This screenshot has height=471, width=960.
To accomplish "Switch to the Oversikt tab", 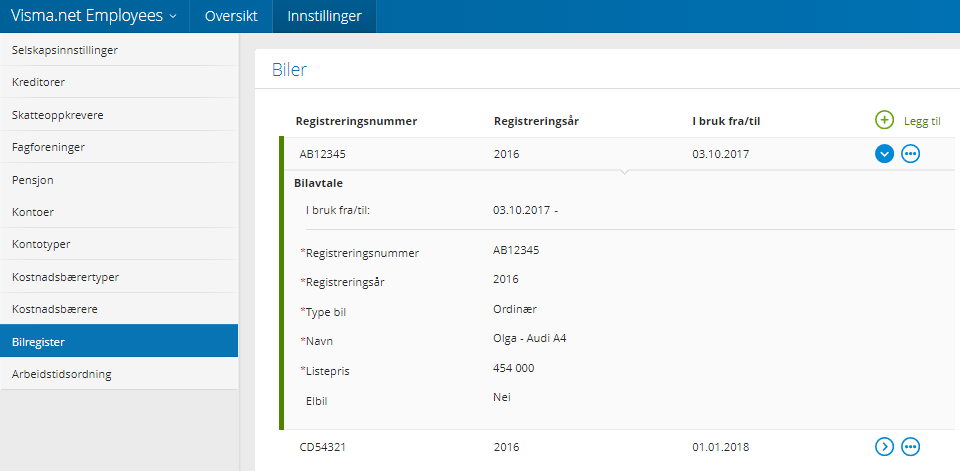I will pyautogui.click(x=231, y=16).
